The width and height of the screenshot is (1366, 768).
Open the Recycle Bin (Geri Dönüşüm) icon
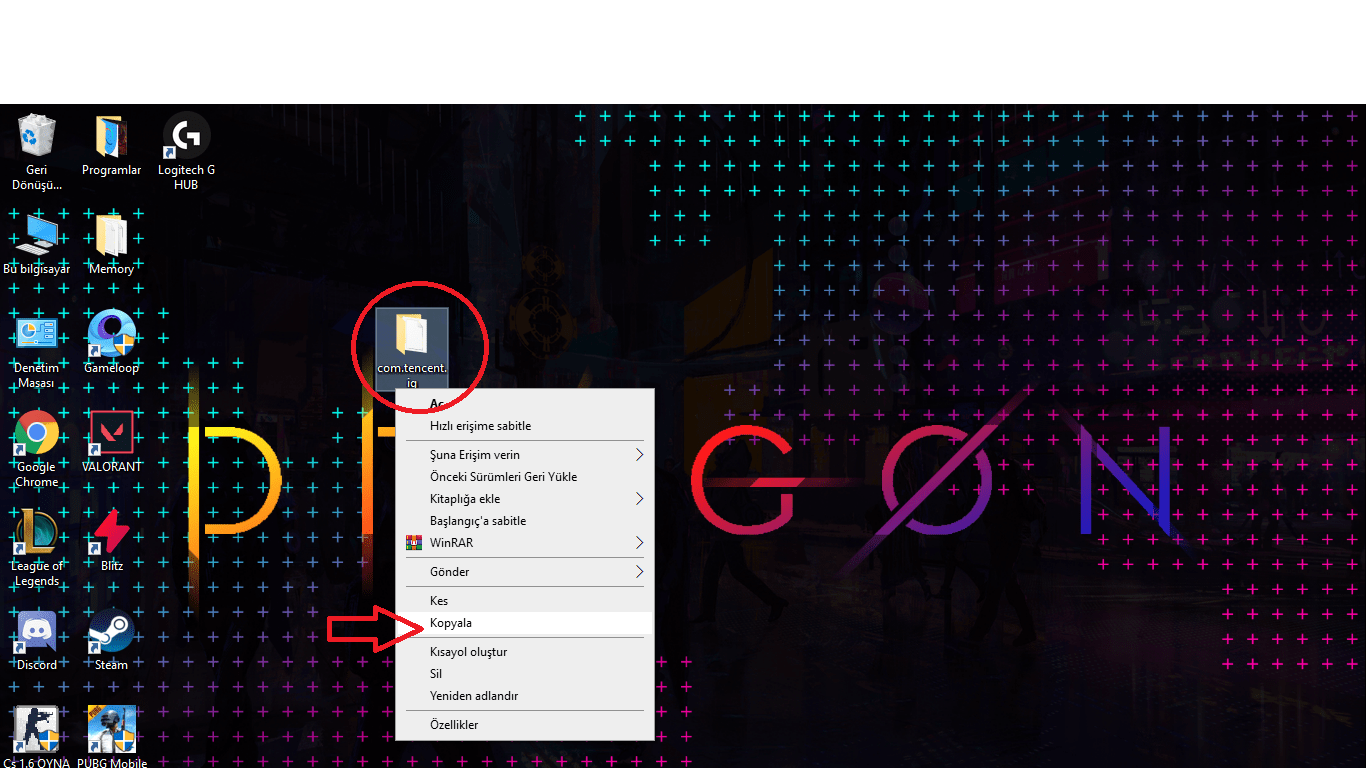click(37, 152)
